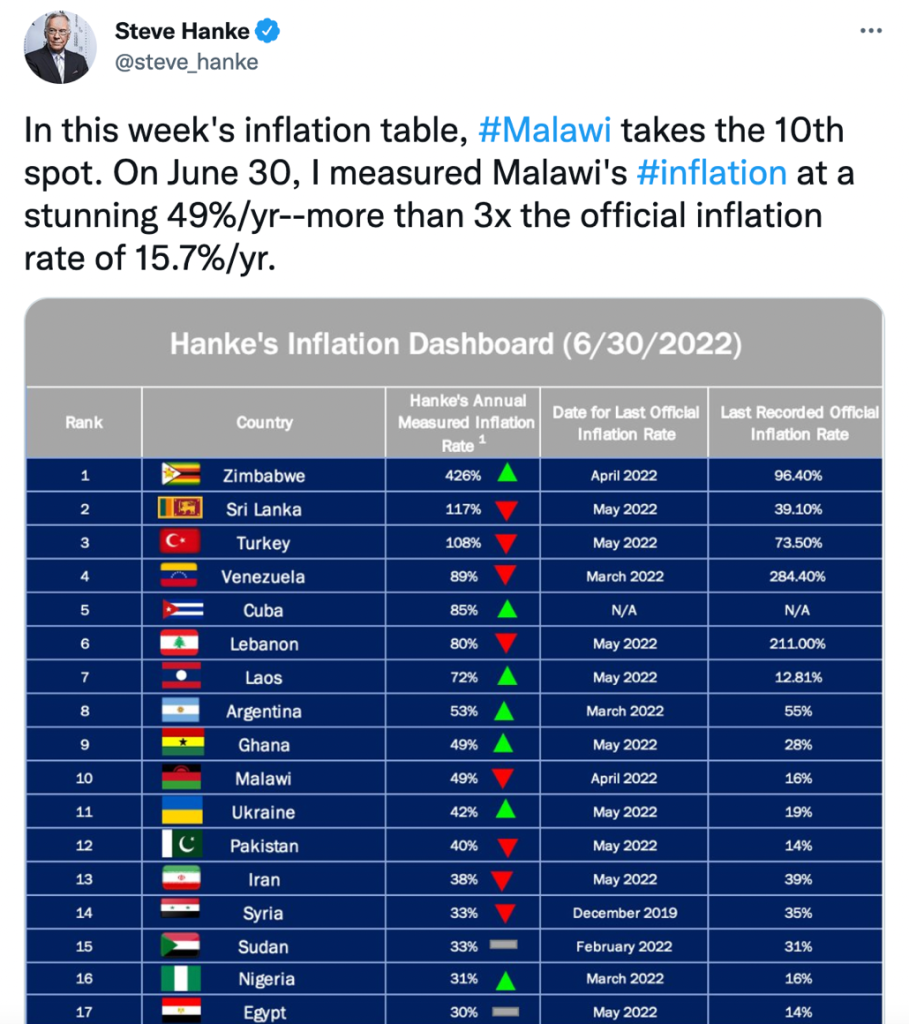The width and height of the screenshot is (909, 1024).
Task: Click the Lebanon flag icon
Action: tap(180, 643)
